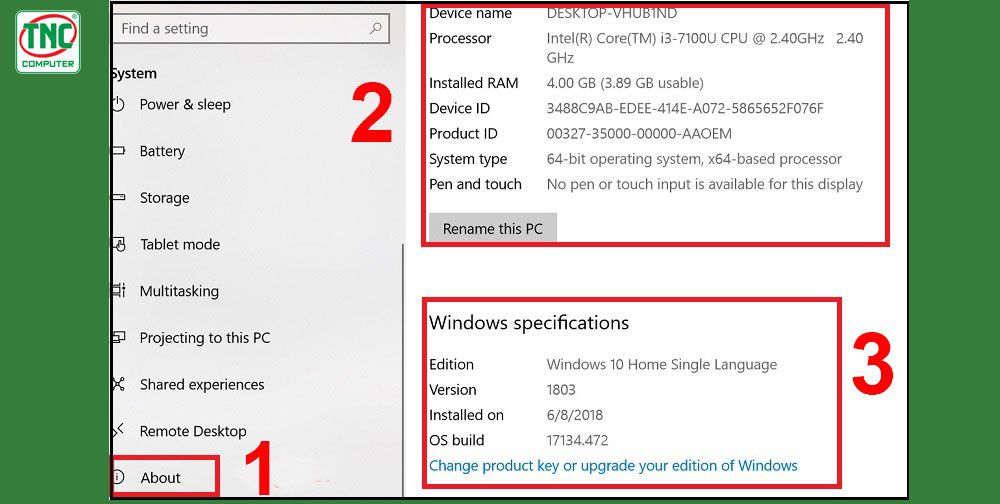The height and width of the screenshot is (504, 1000).
Task: Click the Tablet mode icon
Action: (119, 244)
